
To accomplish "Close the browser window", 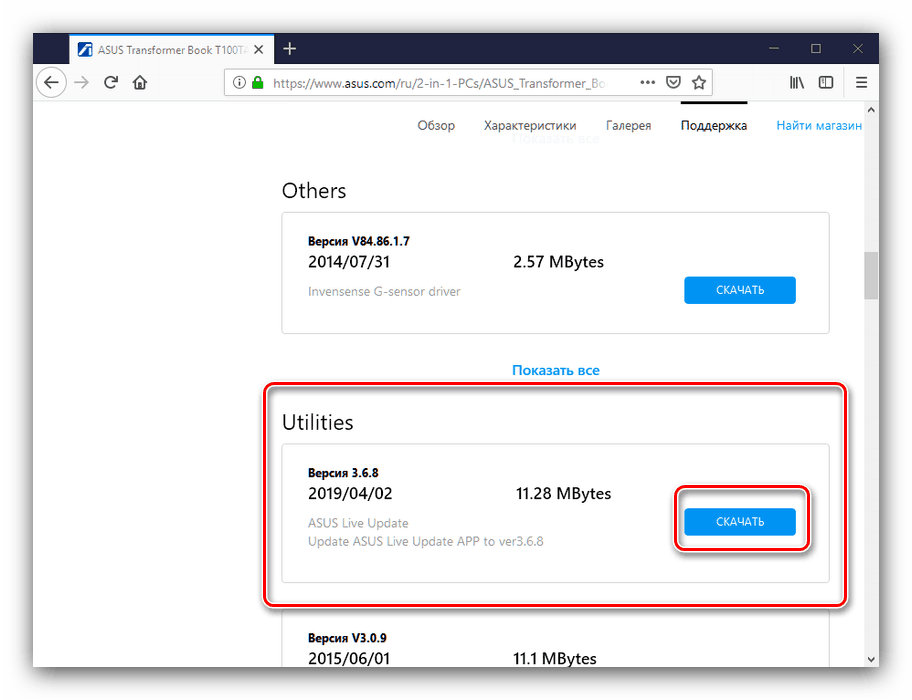I will point(857,49).
